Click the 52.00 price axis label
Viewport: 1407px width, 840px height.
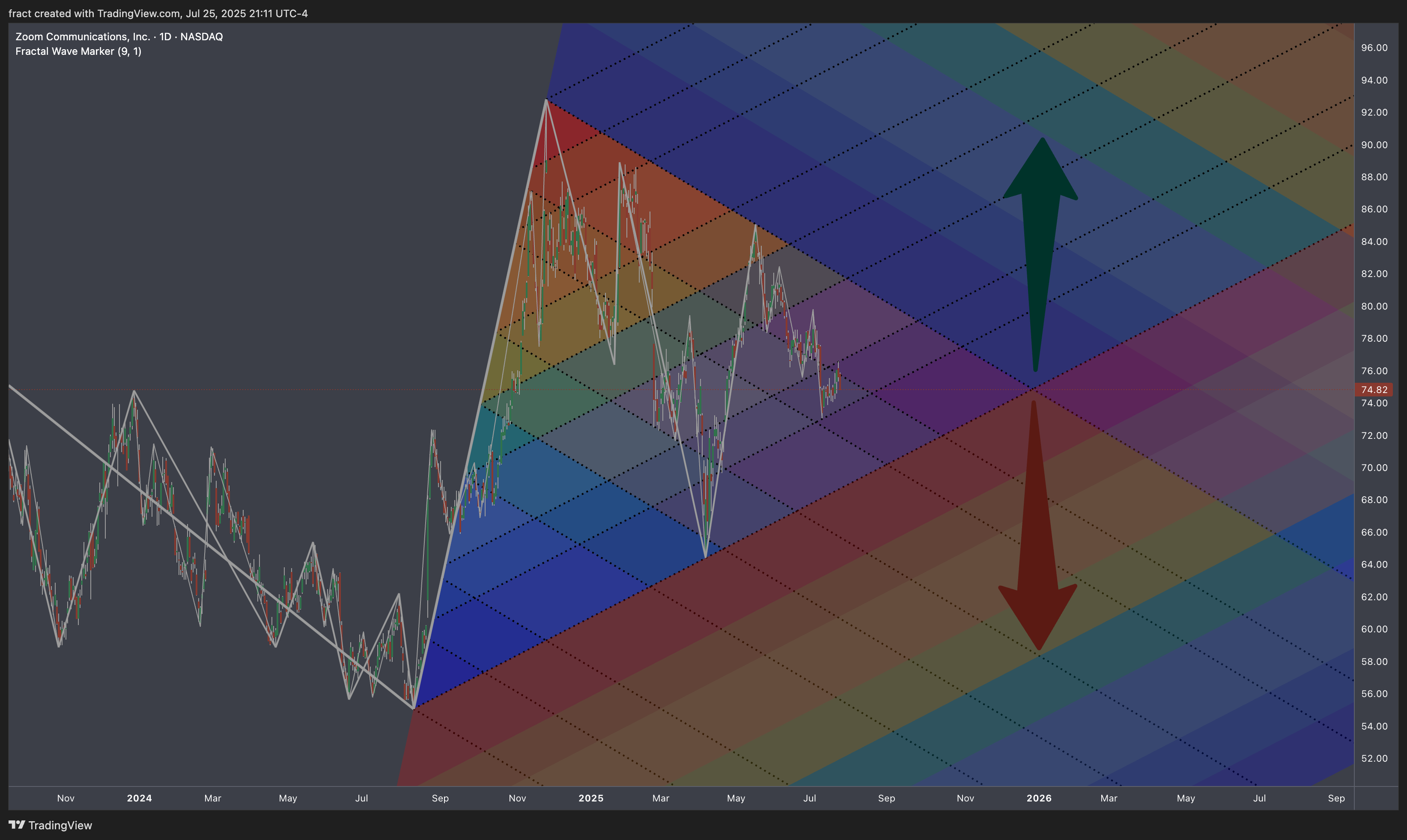(1374, 759)
